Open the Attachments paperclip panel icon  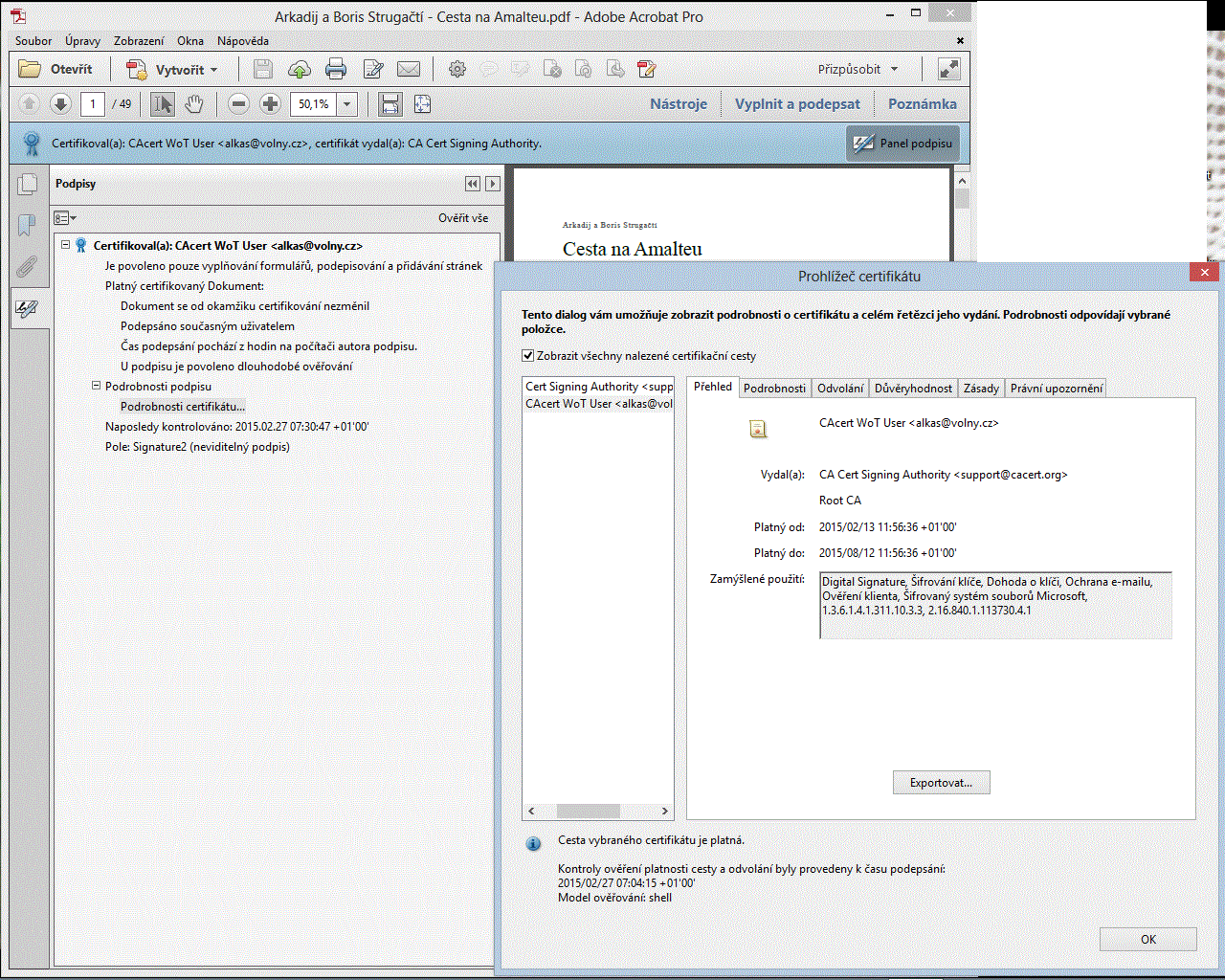27,267
